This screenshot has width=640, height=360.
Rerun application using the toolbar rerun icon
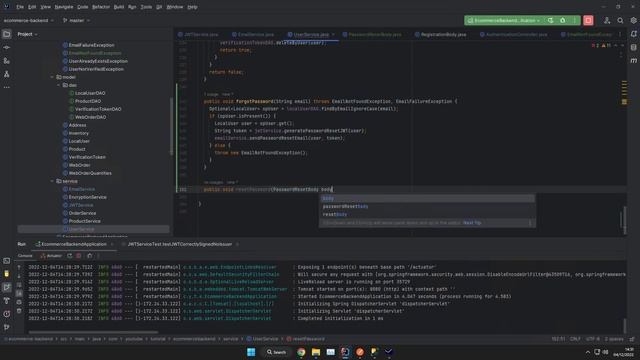[551, 20]
